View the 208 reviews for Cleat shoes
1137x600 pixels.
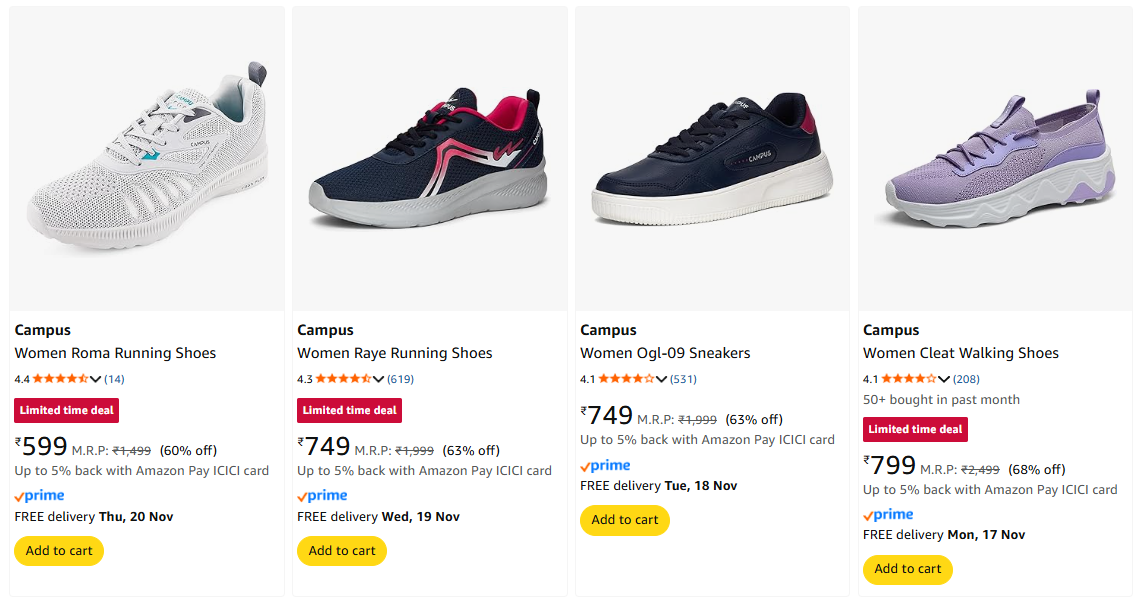(966, 379)
